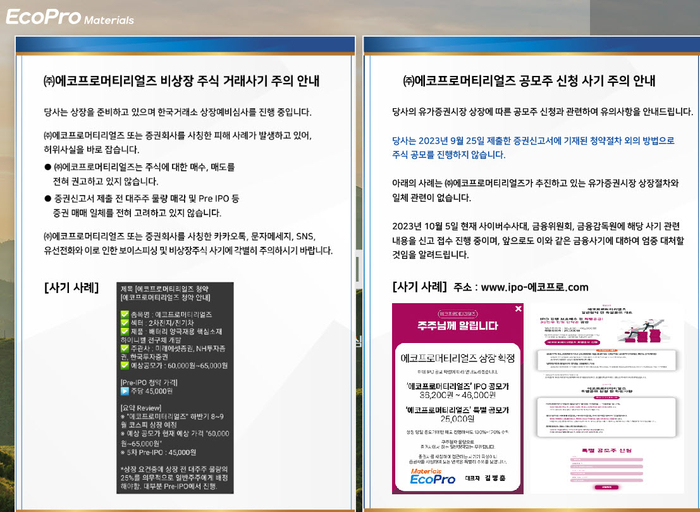The height and width of the screenshot is (512, 700).
Task: Click bullet about 주식에 대한 매수, 매도를
Action: (x=140, y=174)
